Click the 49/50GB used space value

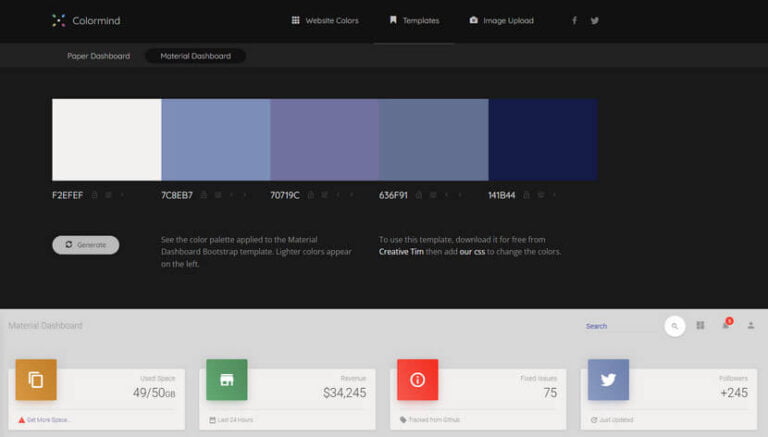(x=154, y=393)
